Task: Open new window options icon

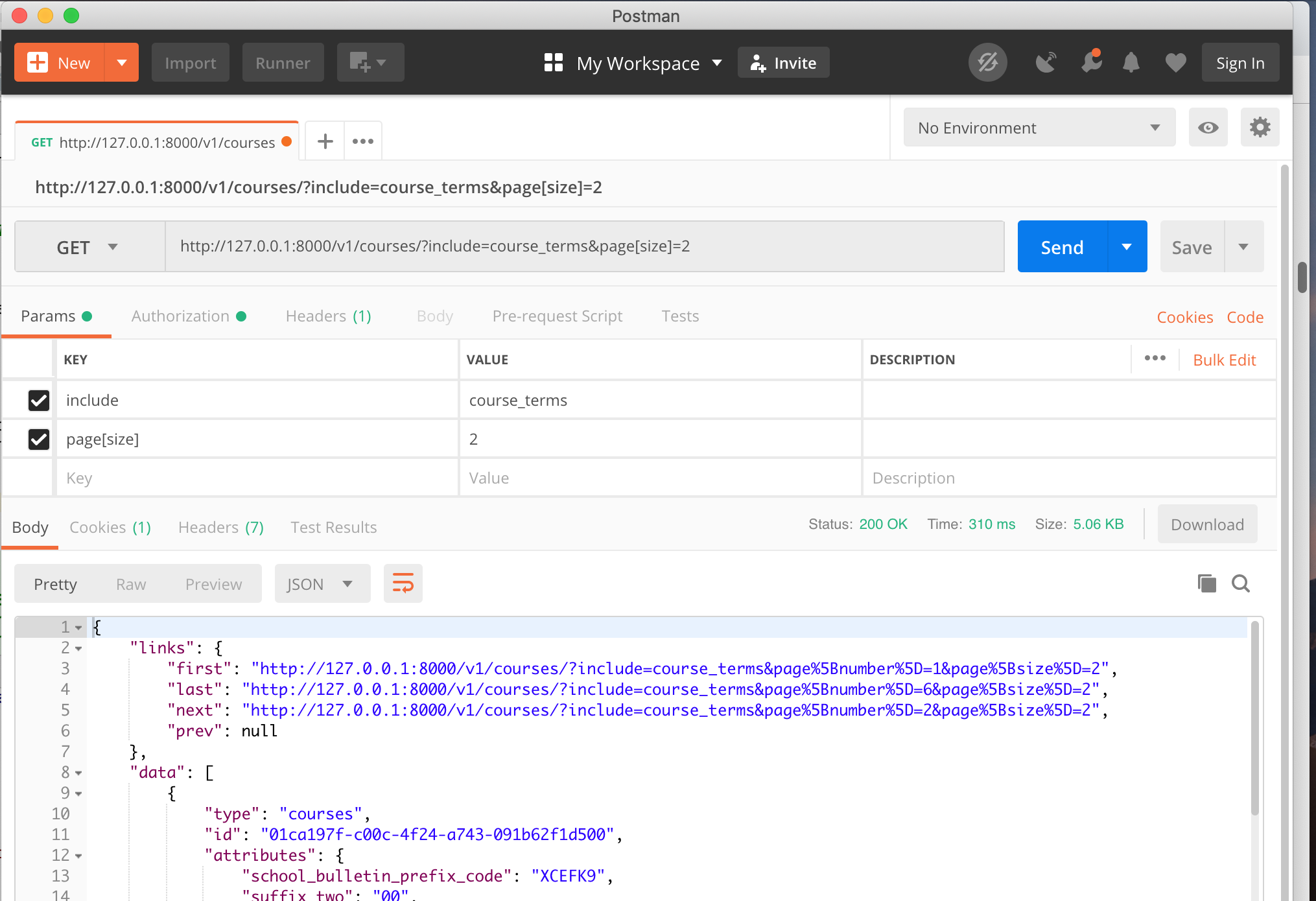Action: [370, 63]
